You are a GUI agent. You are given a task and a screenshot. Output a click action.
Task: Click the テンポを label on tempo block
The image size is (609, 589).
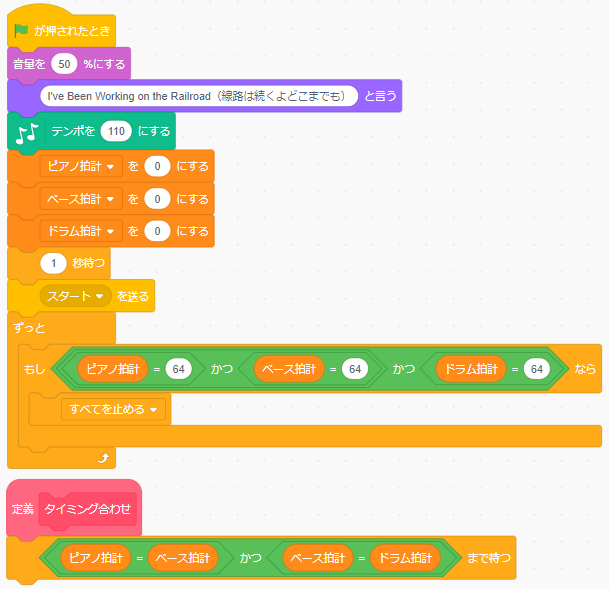point(73,131)
